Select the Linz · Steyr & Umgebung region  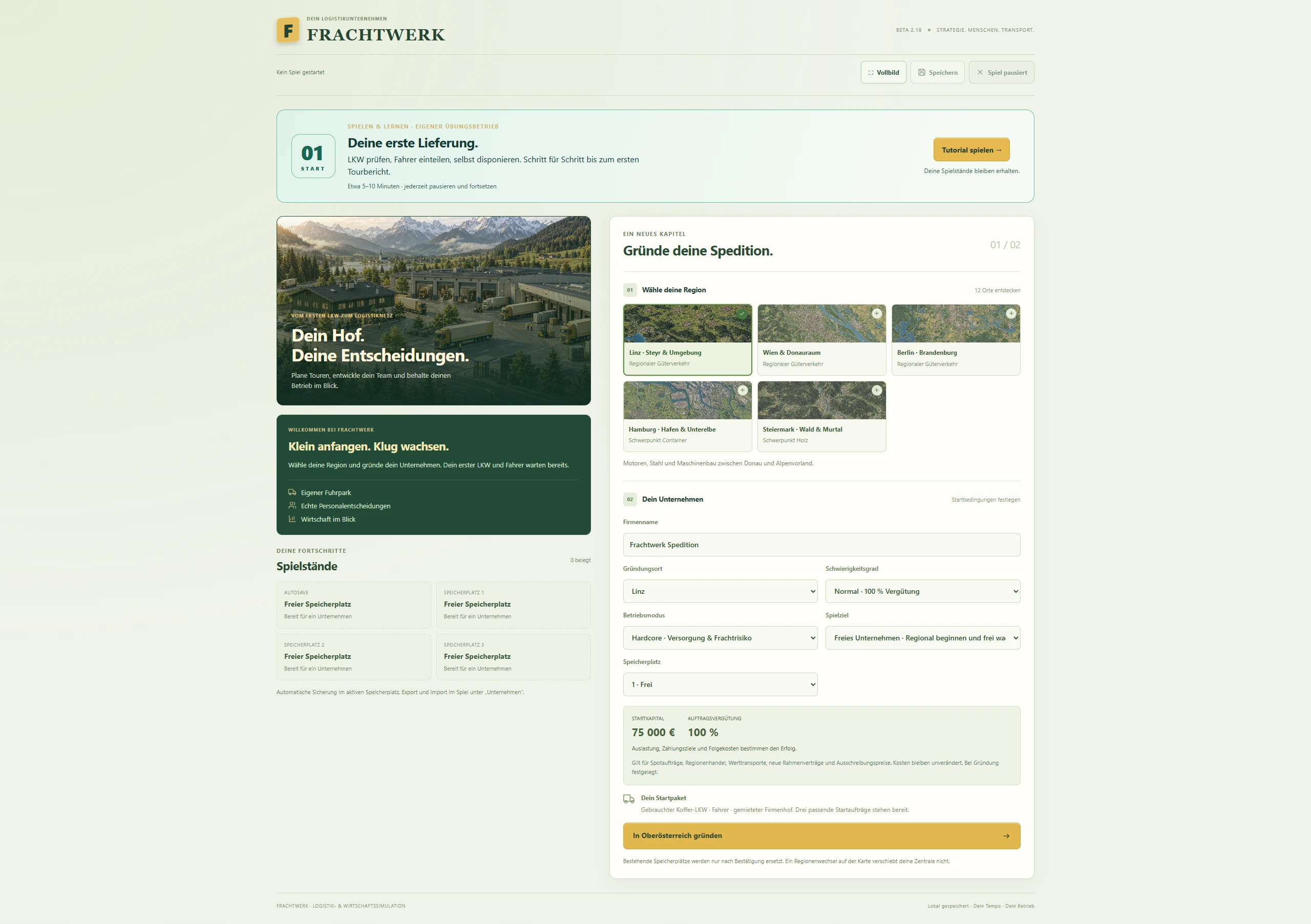[687, 339]
